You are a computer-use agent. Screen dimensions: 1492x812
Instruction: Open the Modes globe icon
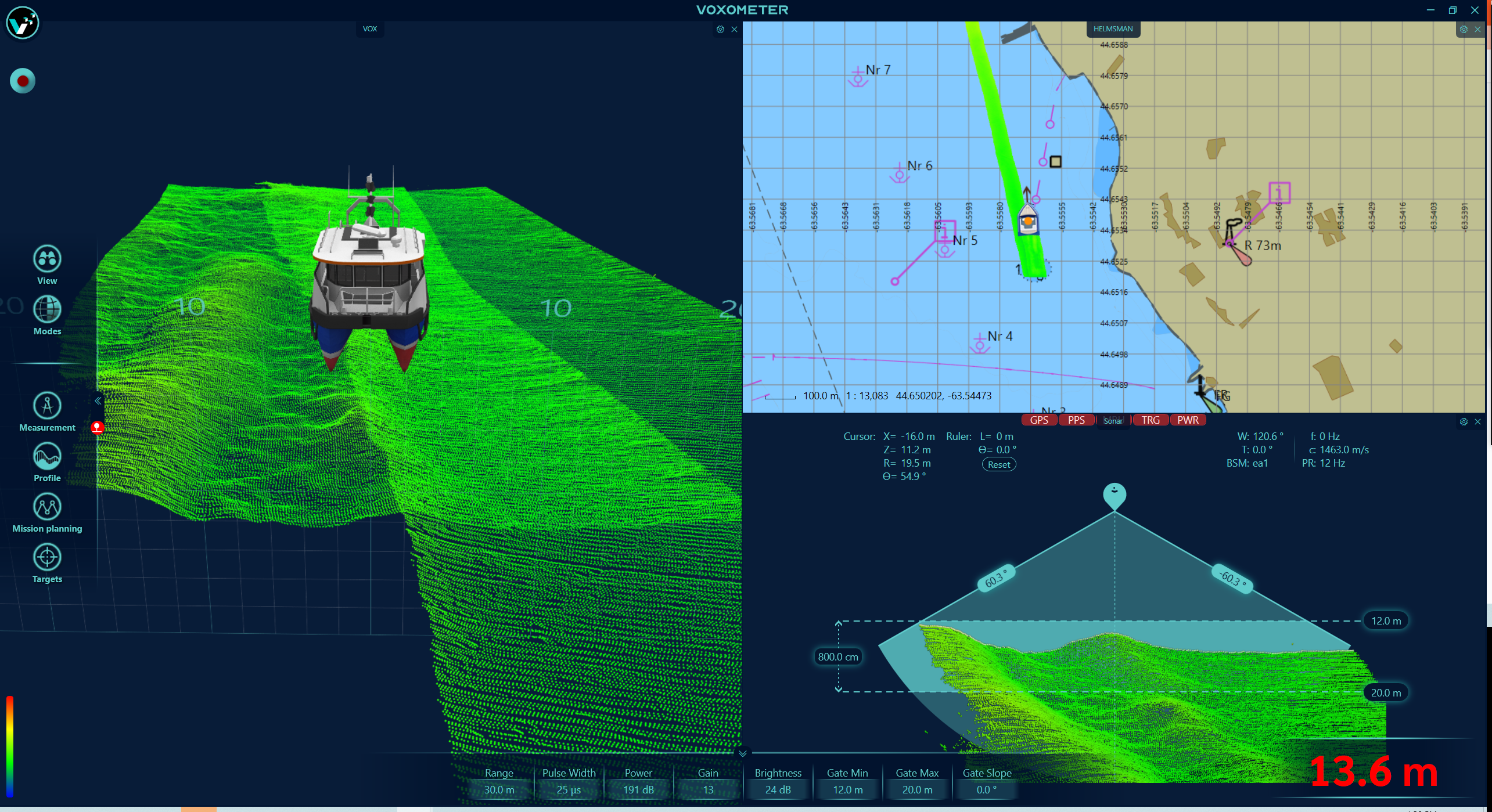pos(47,309)
